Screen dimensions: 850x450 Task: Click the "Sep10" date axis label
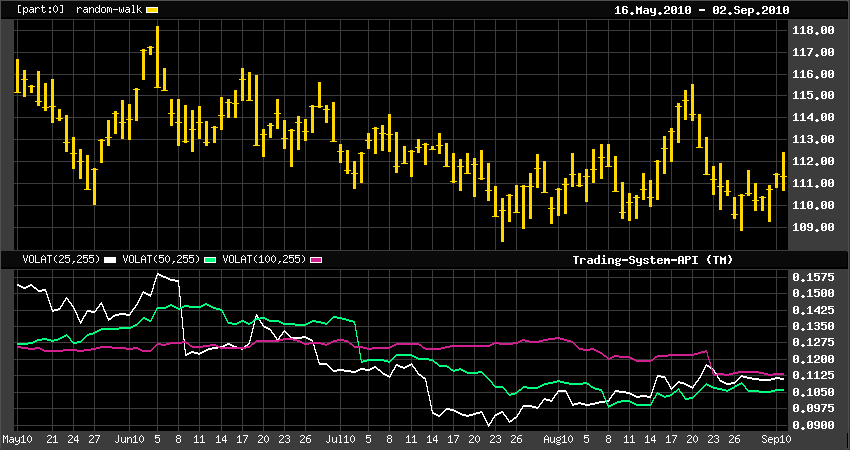[774, 438]
